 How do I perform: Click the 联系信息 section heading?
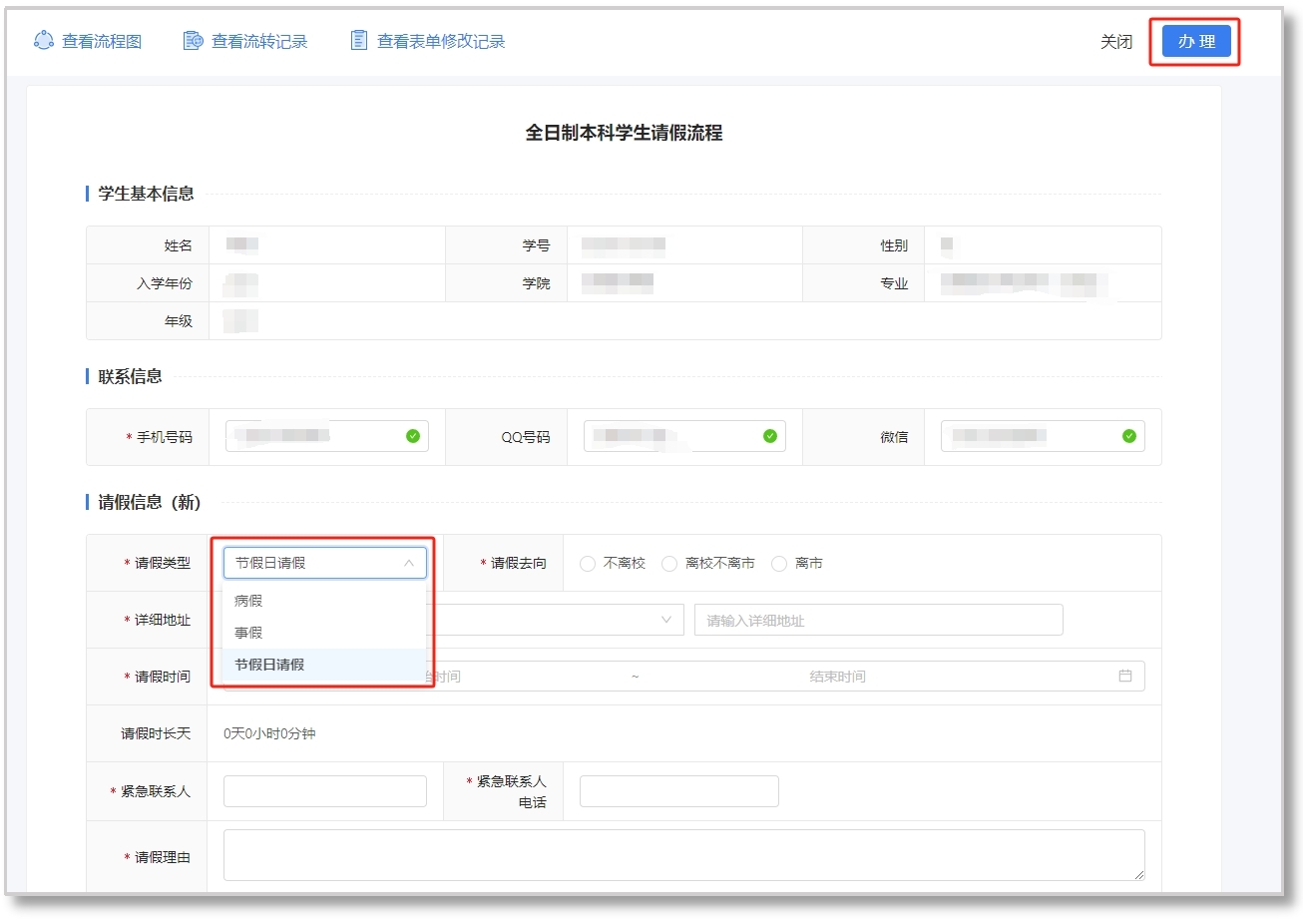(x=130, y=376)
